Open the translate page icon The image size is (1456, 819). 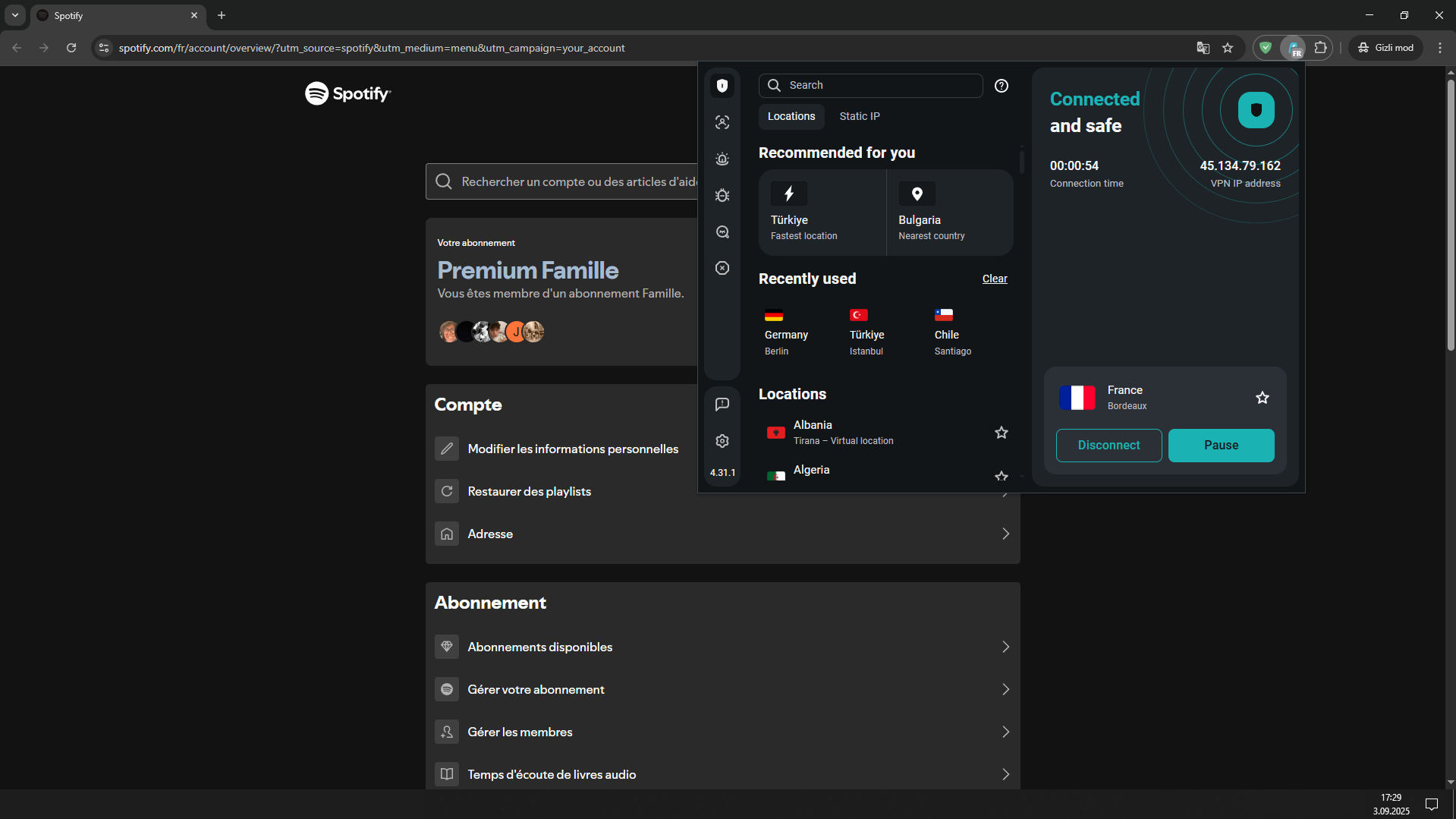1203,48
